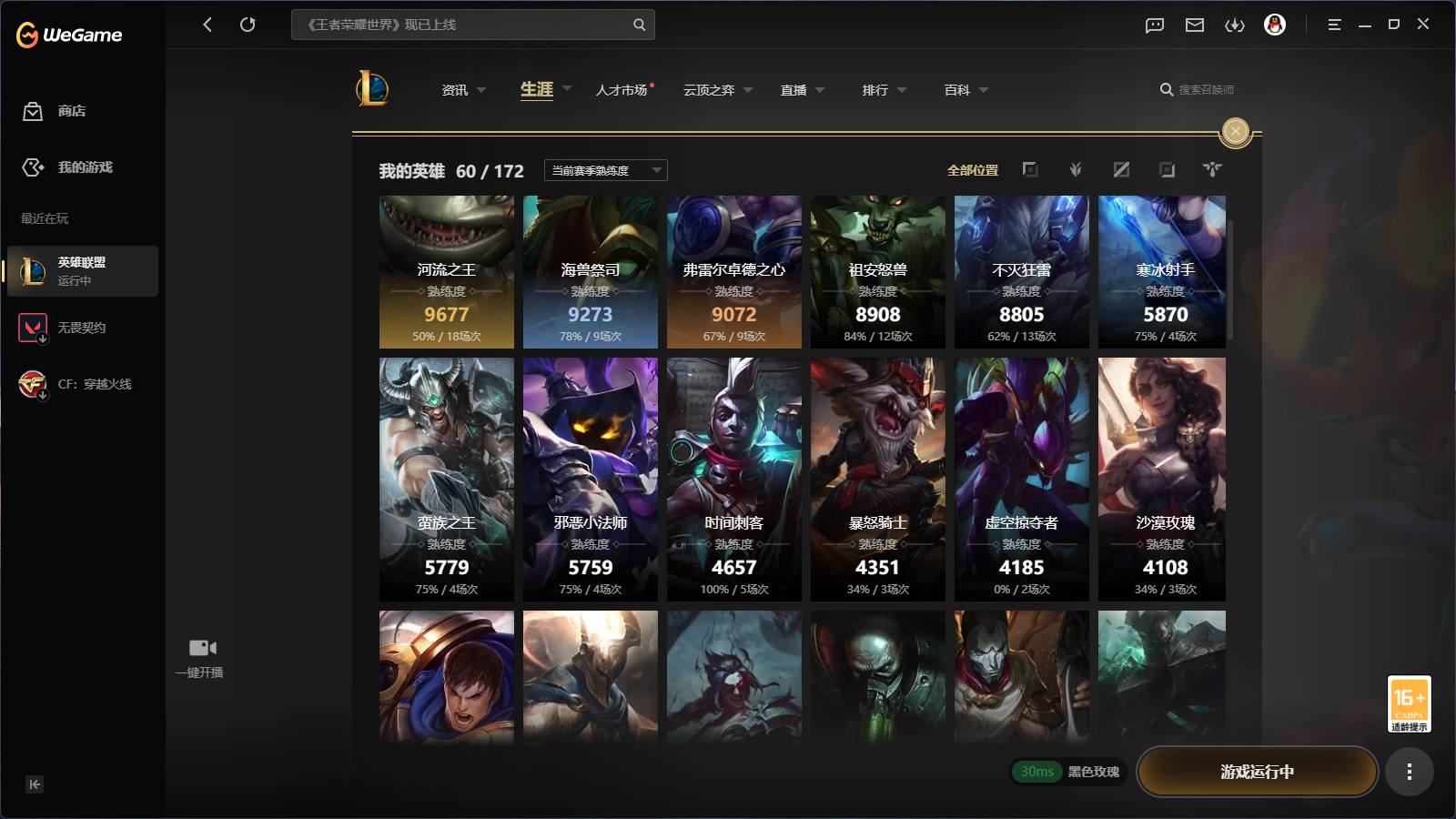Viewport: 1456px width, 819px height.
Task: Open the 云顶之弈 tab
Action: point(709,90)
